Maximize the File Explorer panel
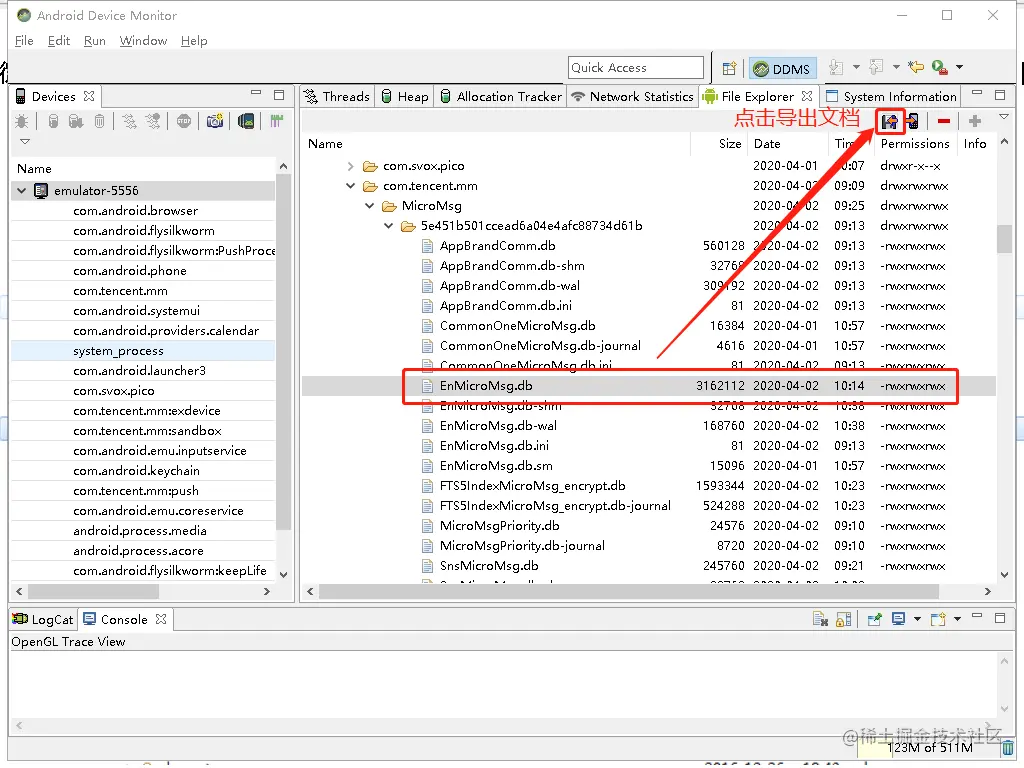1024x768 pixels. [1000, 95]
